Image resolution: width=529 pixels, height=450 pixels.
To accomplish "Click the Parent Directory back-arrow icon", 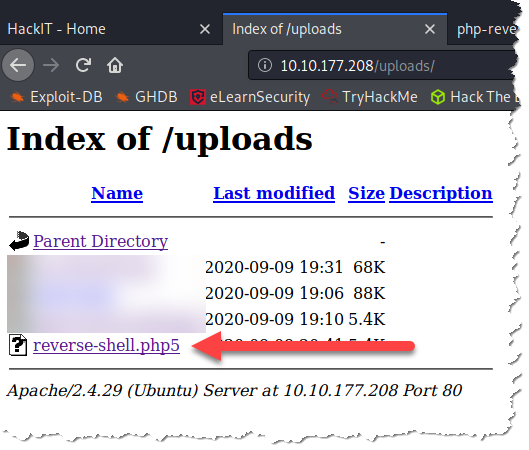I will 19,241.
